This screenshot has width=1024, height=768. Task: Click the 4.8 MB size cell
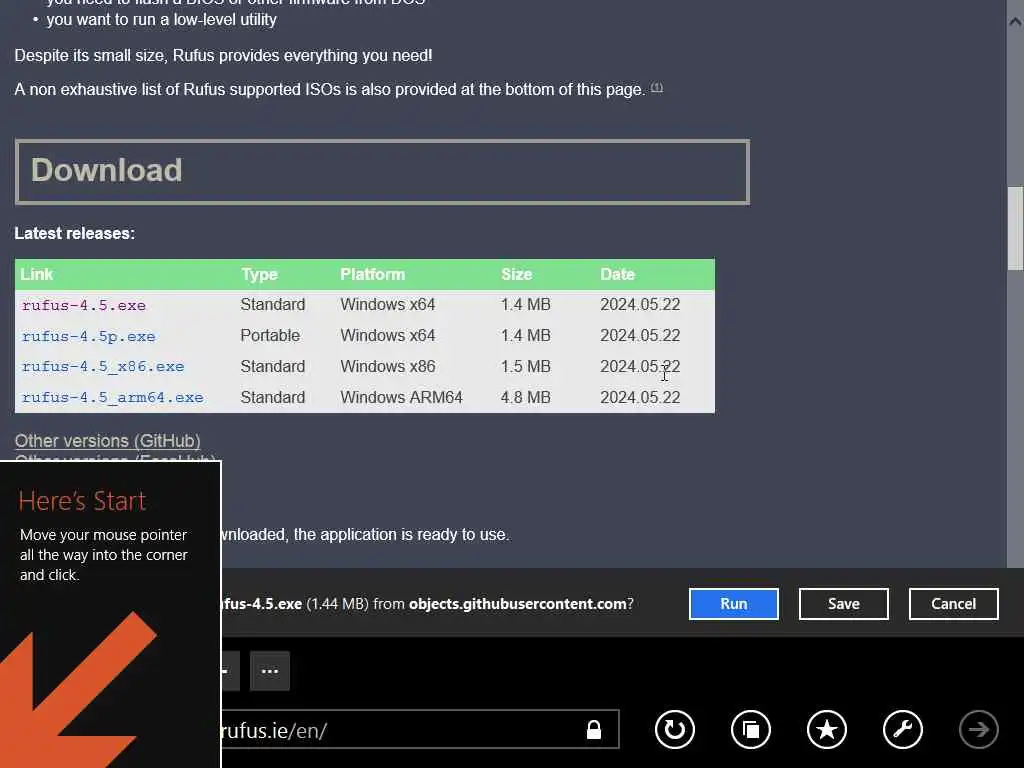[x=525, y=397]
